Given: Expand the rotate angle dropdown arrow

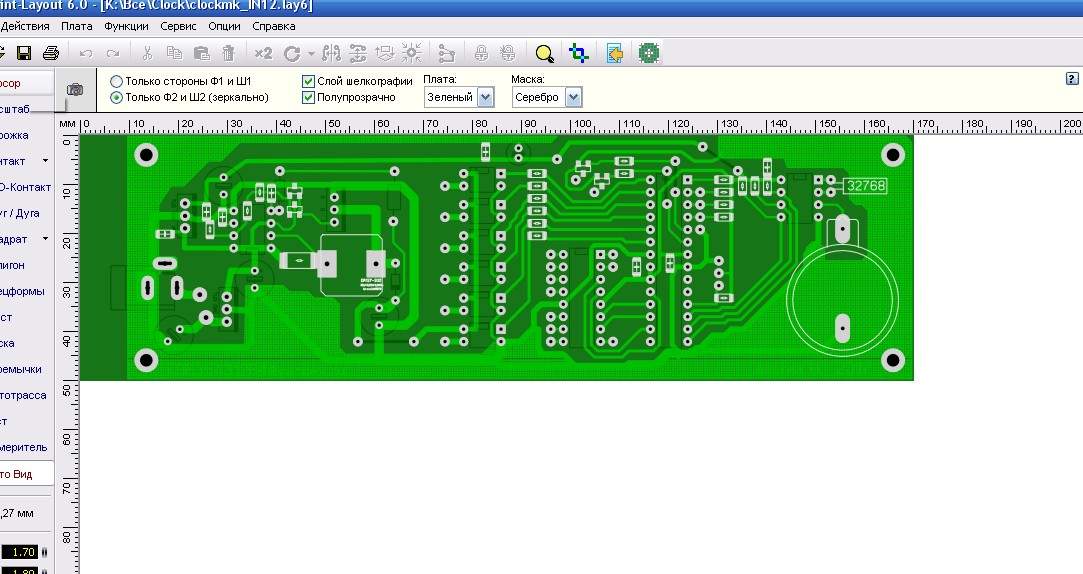Looking at the screenshot, I should (x=311, y=54).
